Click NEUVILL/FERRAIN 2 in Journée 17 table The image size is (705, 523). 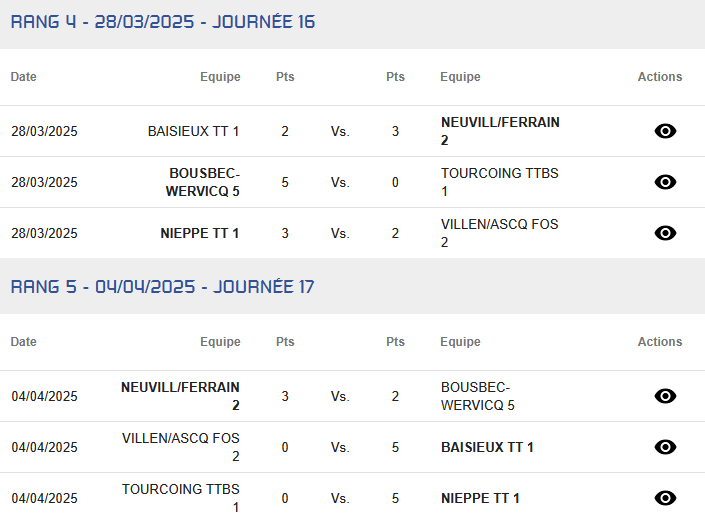point(180,396)
